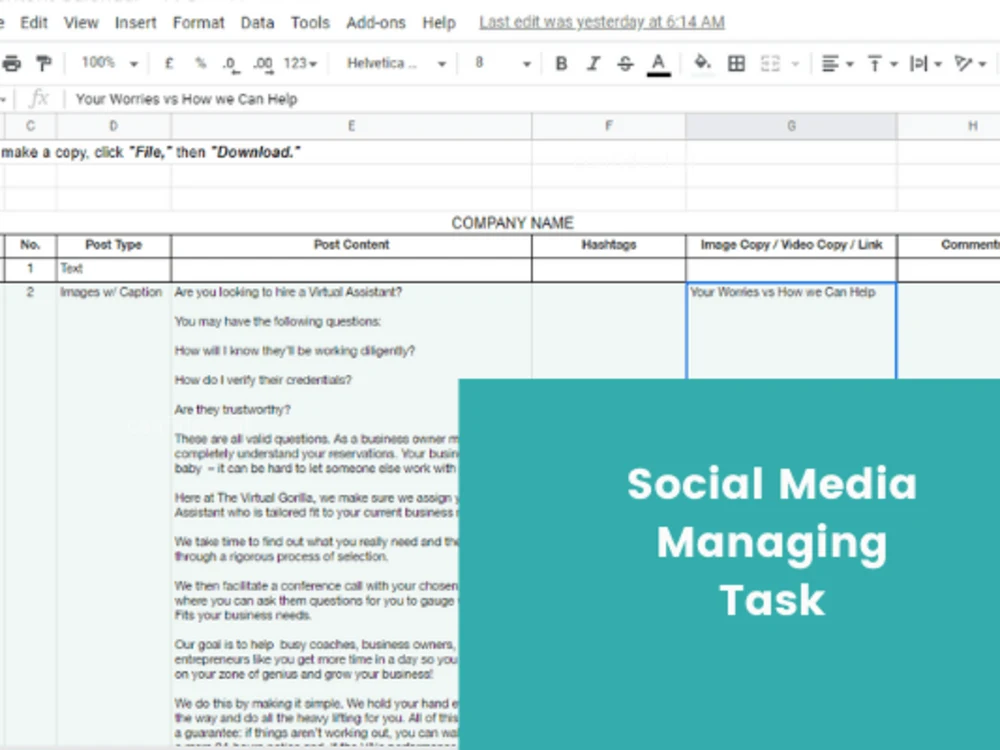Screen dimensions: 1000x750
Task: Open the last edit history link
Action: coord(602,22)
